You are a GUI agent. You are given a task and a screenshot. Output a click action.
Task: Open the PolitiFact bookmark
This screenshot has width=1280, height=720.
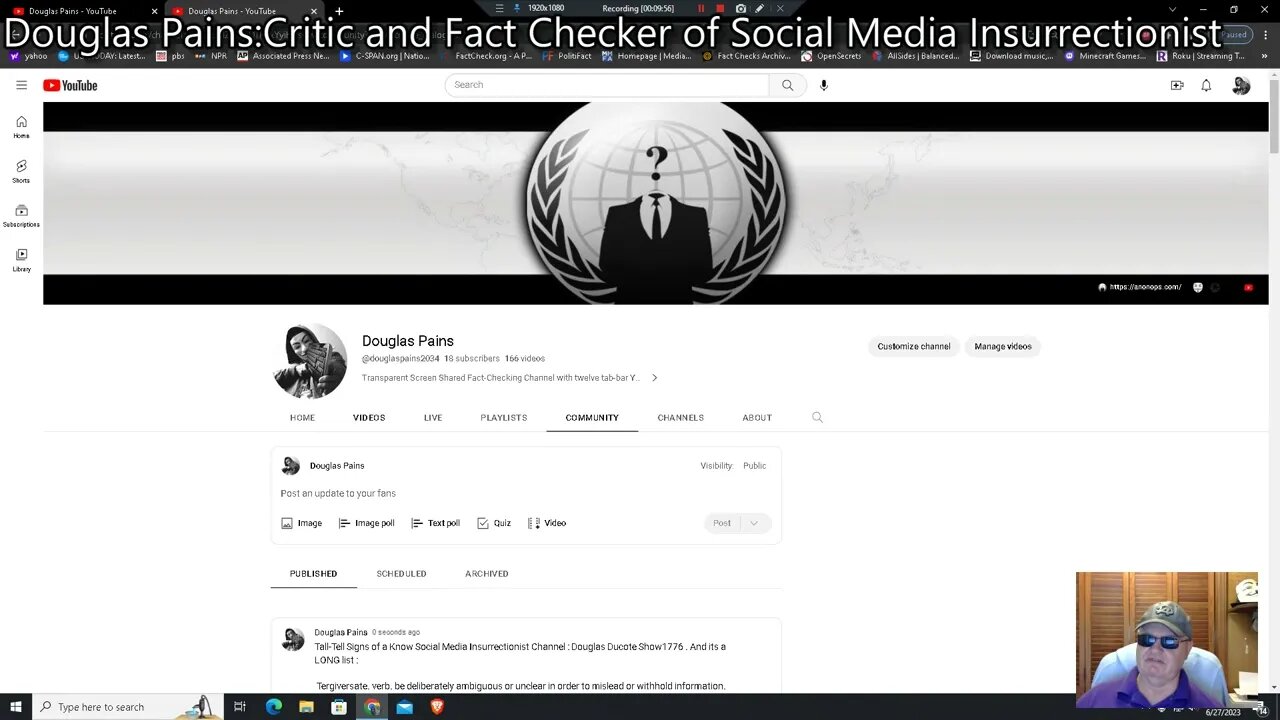[567, 56]
